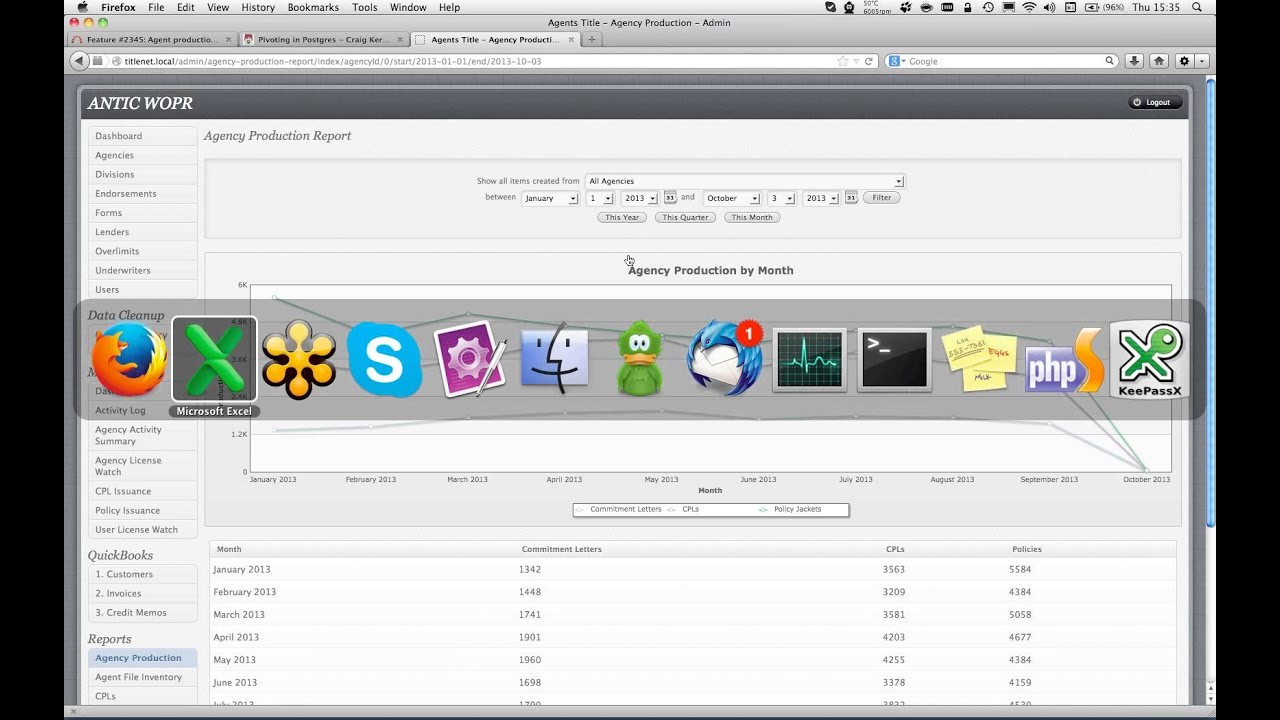This screenshot has height=720, width=1280.
Task: Switch to the php IDE icon
Action: (1065, 363)
